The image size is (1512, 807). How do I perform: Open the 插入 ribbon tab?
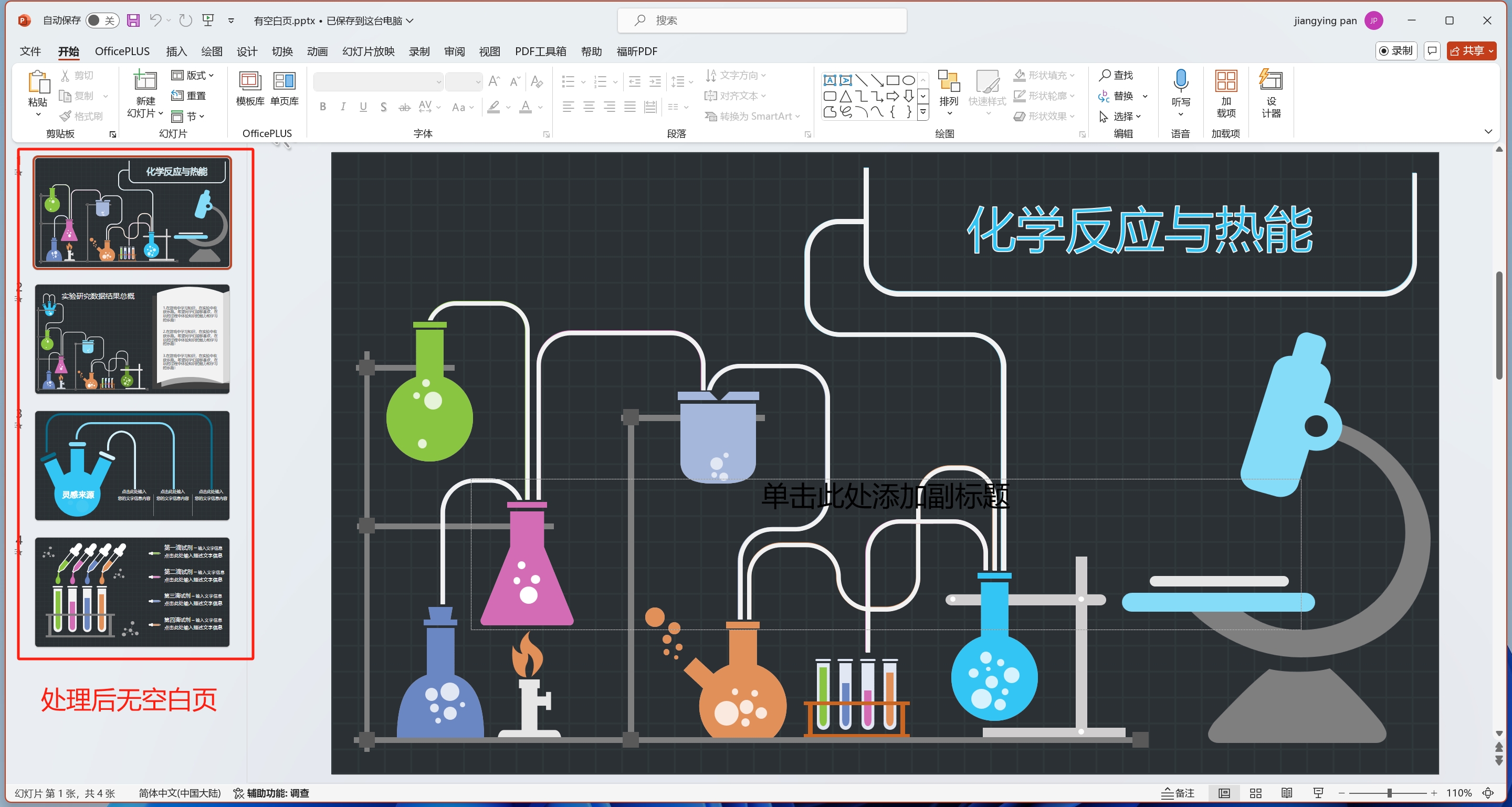pos(176,51)
